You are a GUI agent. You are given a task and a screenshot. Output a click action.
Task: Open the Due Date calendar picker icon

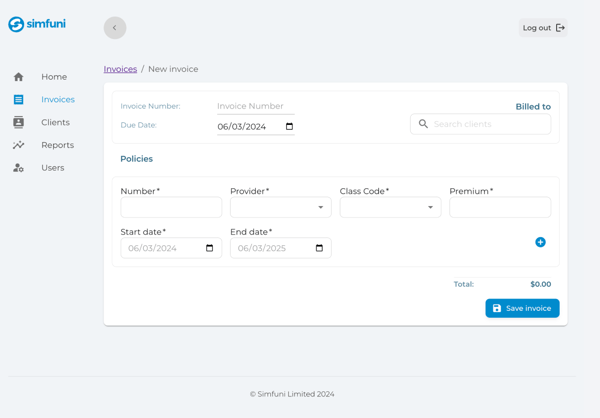289,127
